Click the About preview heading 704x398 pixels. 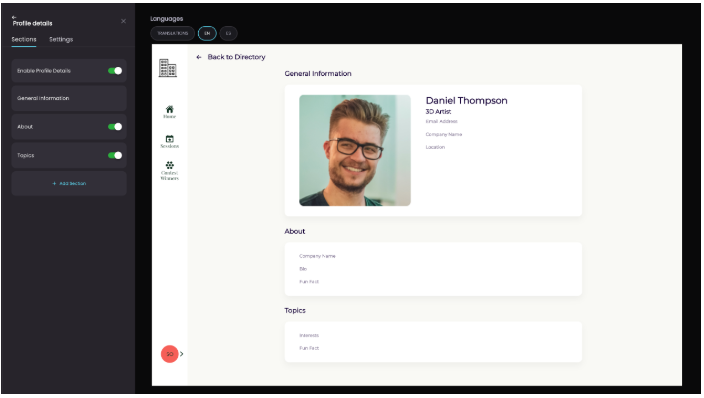(x=295, y=231)
